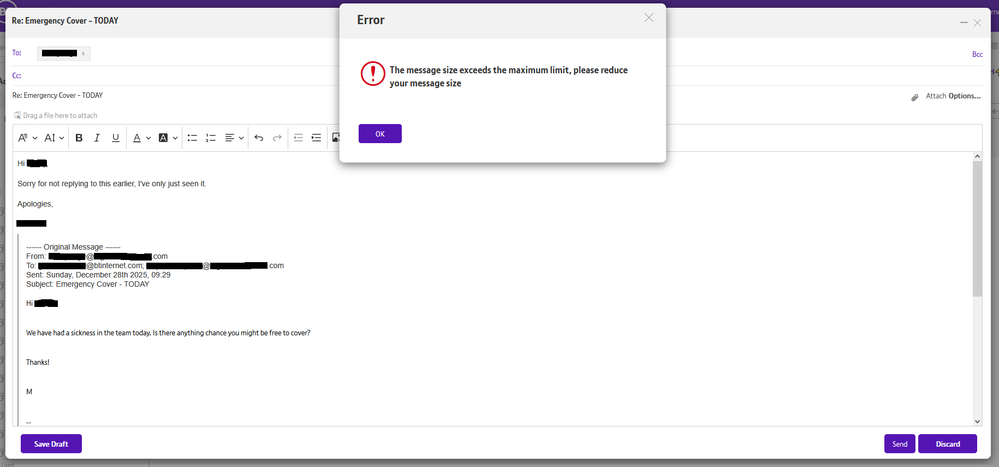Image resolution: width=999 pixels, height=467 pixels.
Task: Save the message as a draft
Action: point(51,443)
